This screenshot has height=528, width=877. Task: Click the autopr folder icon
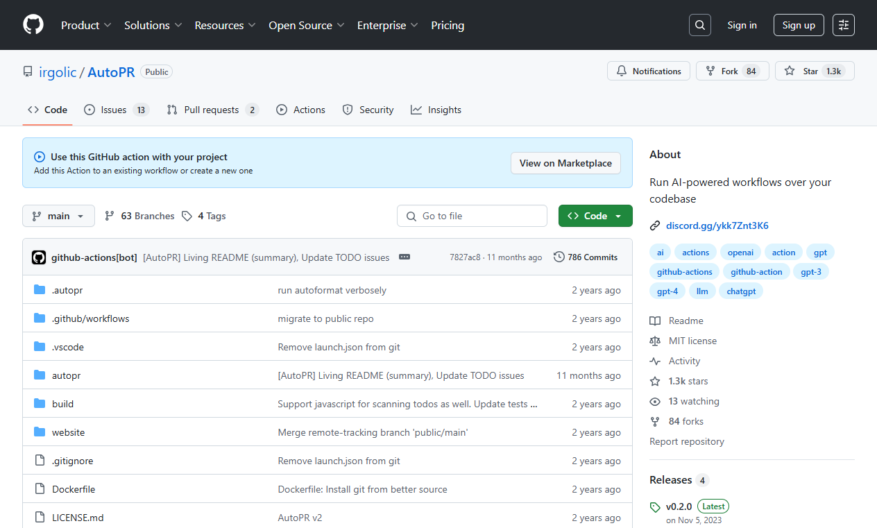pyautogui.click(x=39, y=375)
